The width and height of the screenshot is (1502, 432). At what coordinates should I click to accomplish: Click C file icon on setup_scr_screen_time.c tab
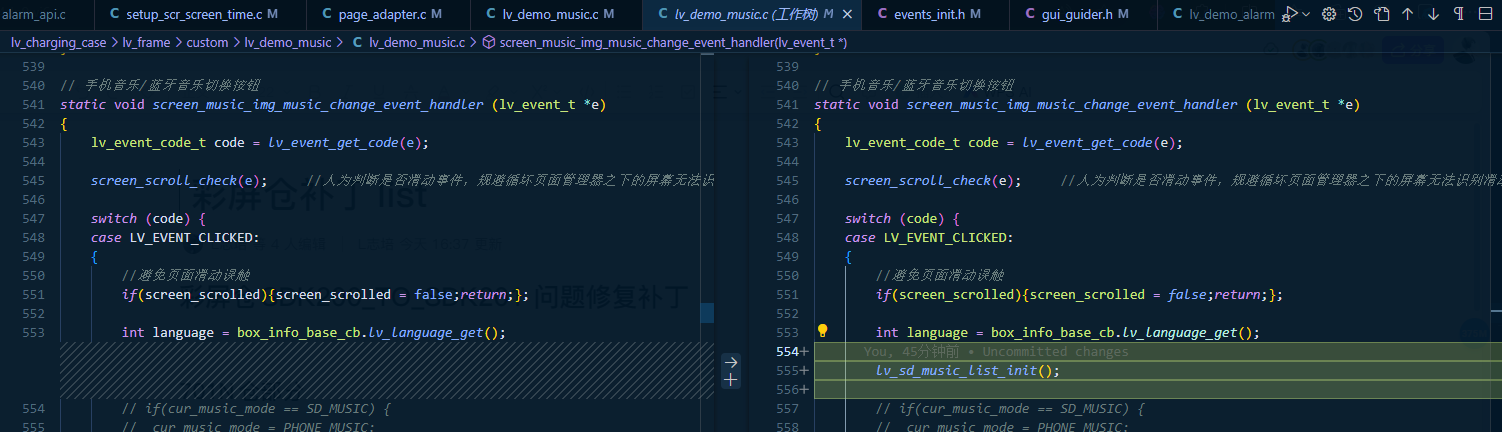pyautogui.click(x=113, y=14)
